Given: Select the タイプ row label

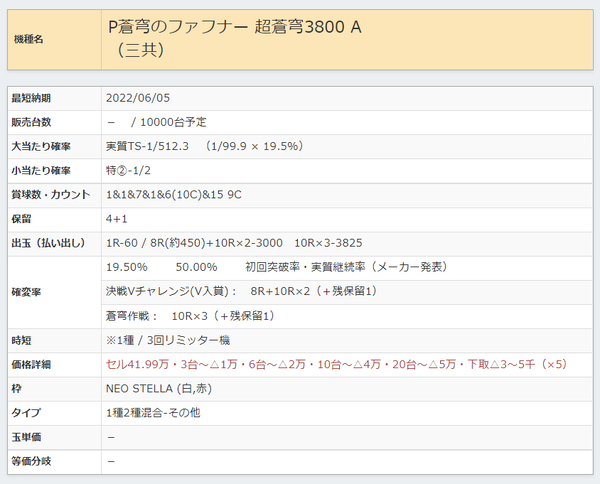Looking at the screenshot, I should 26,413.
